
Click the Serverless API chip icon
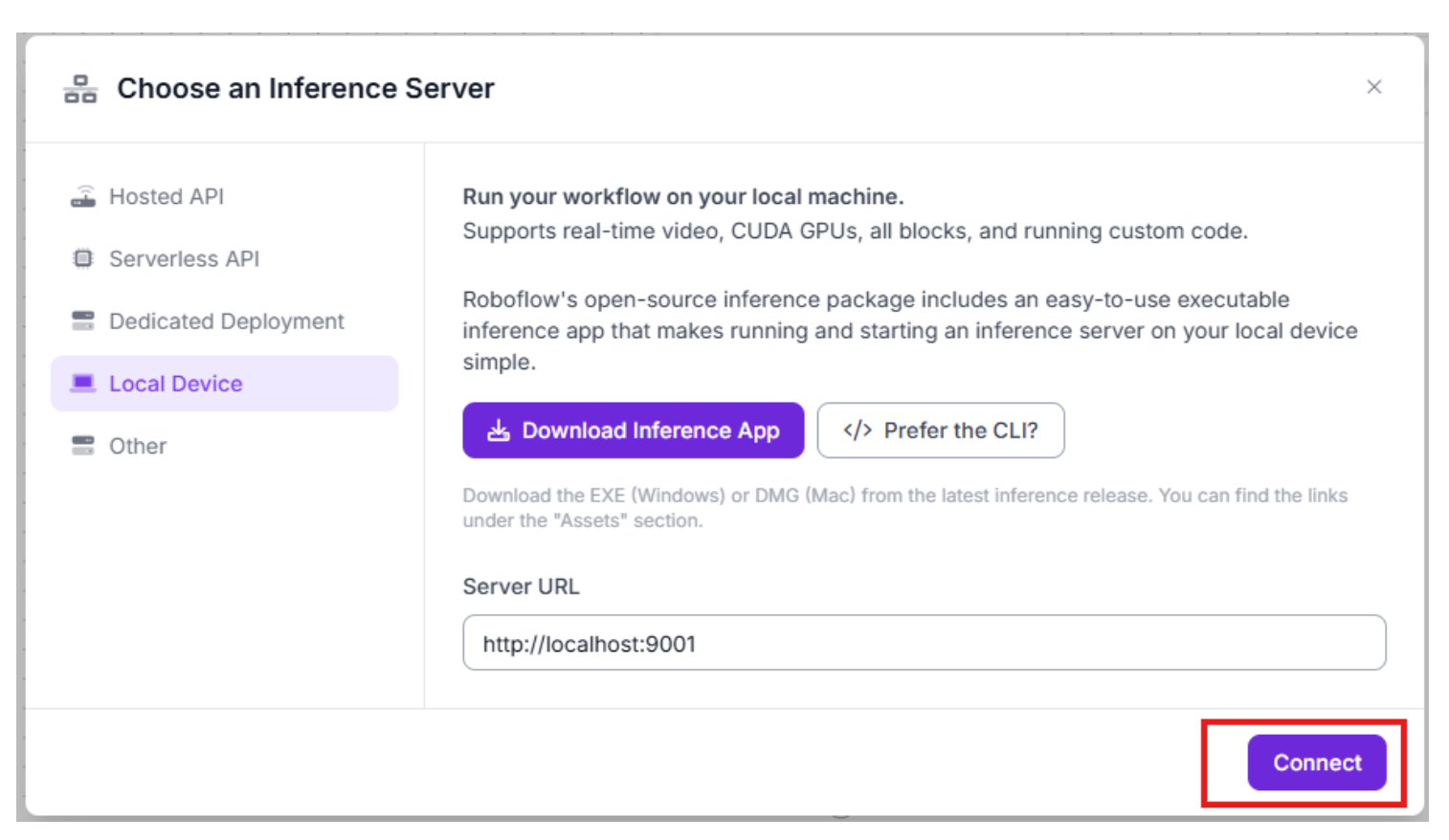point(83,258)
